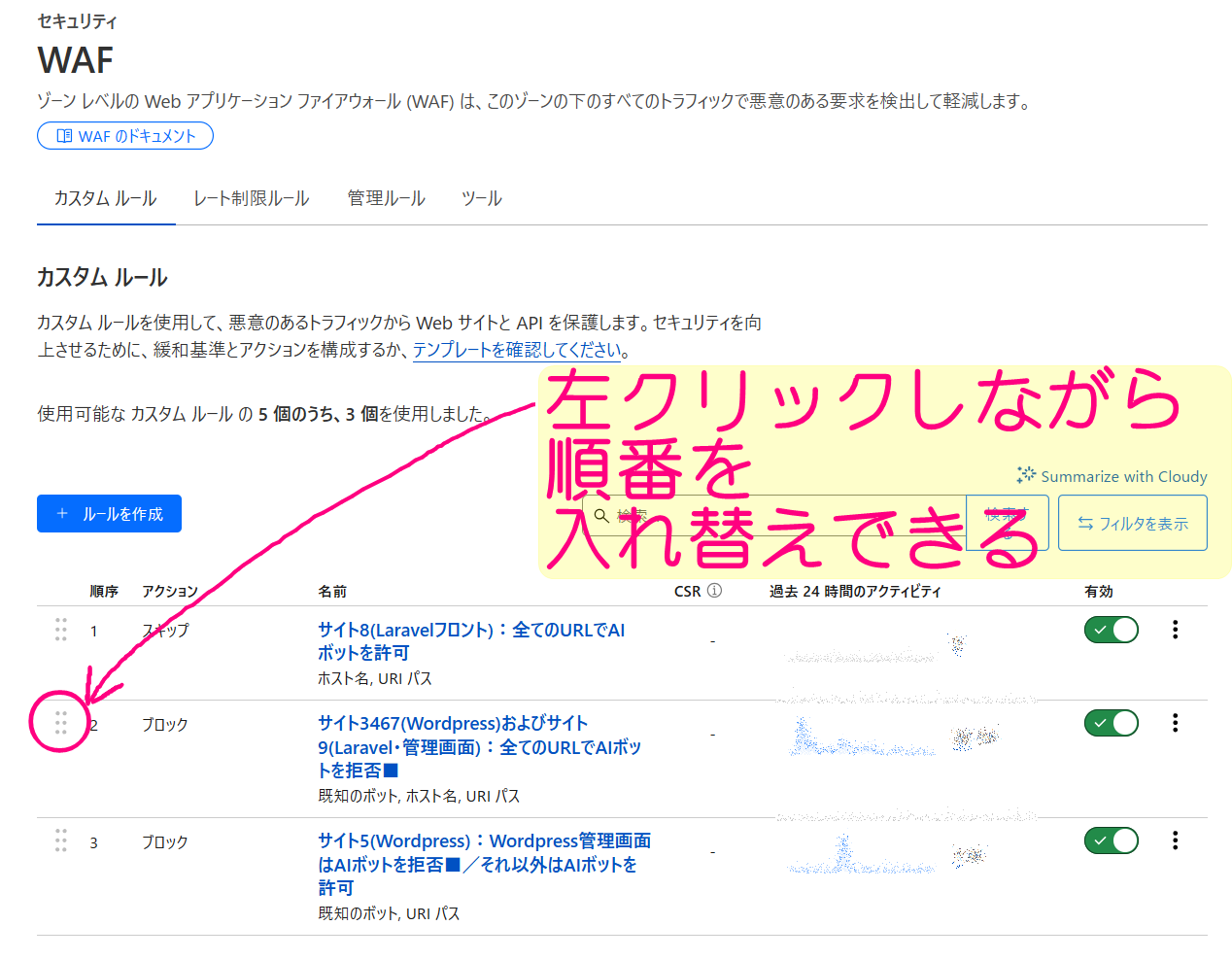Open the サイト5(Wordpress) rule

pyautogui.click(x=485, y=864)
